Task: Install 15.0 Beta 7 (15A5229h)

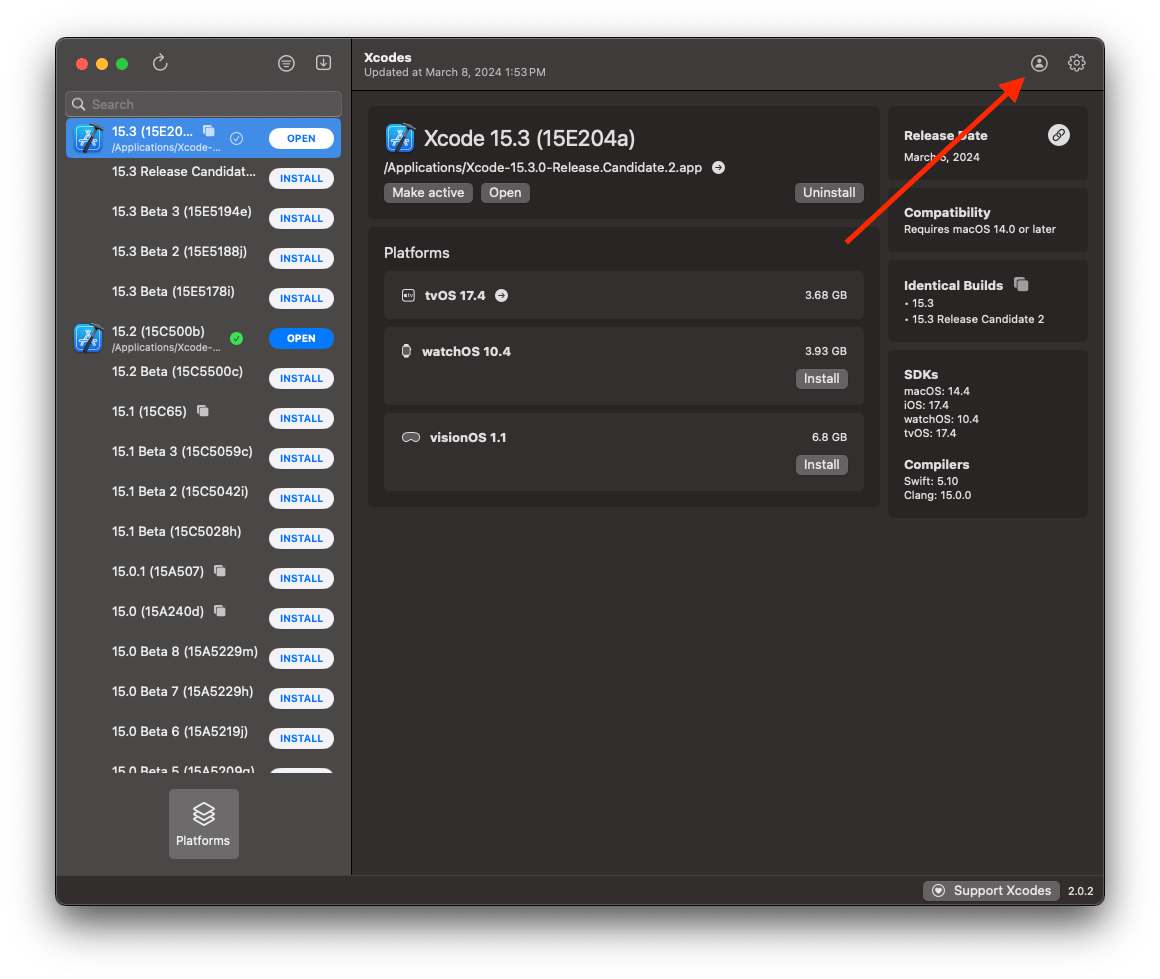Action: point(301,698)
